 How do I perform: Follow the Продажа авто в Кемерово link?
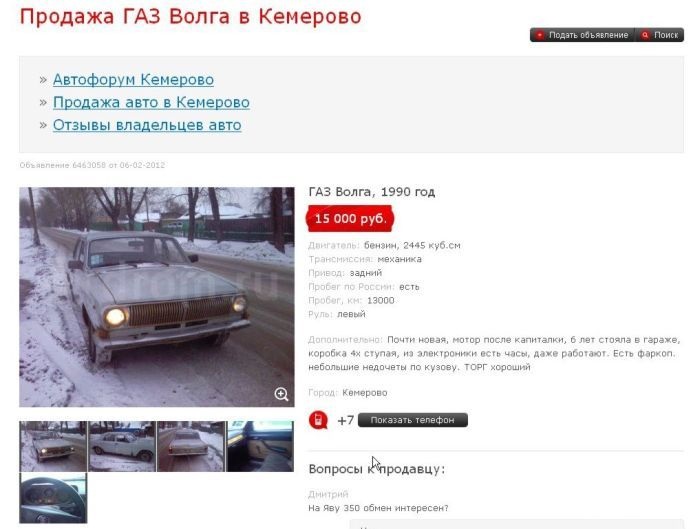click(151, 102)
